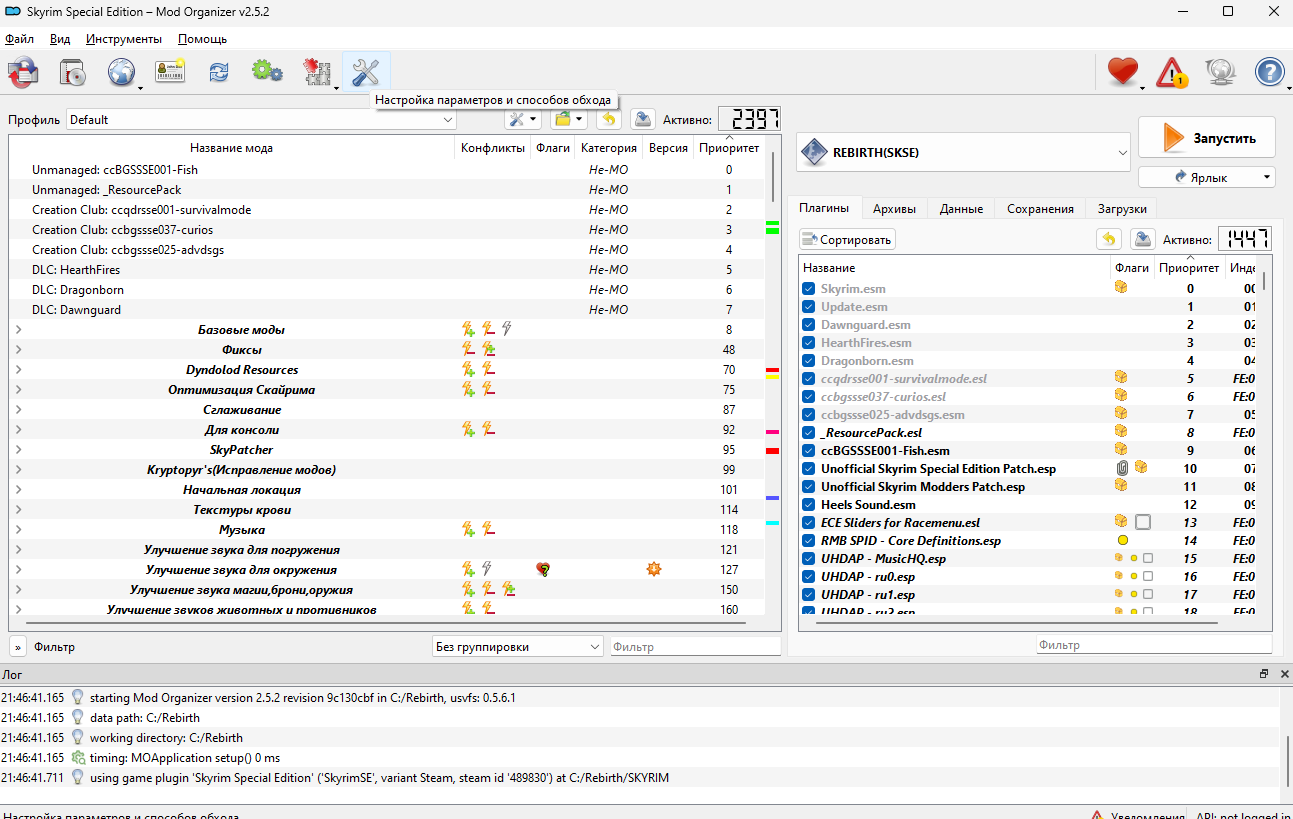The width and height of the screenshot is (1293, 819).
Task: Click the Запустить launch button
Action: 1207,137
